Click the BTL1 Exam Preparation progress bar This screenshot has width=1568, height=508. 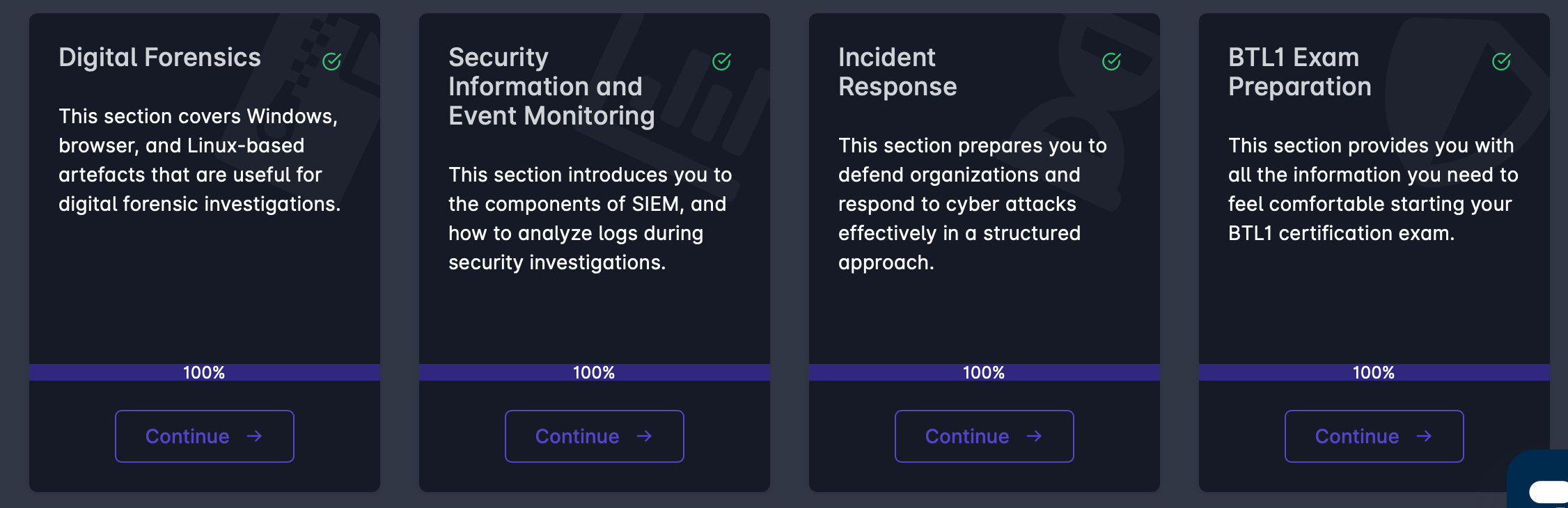tap(1374, 372)
